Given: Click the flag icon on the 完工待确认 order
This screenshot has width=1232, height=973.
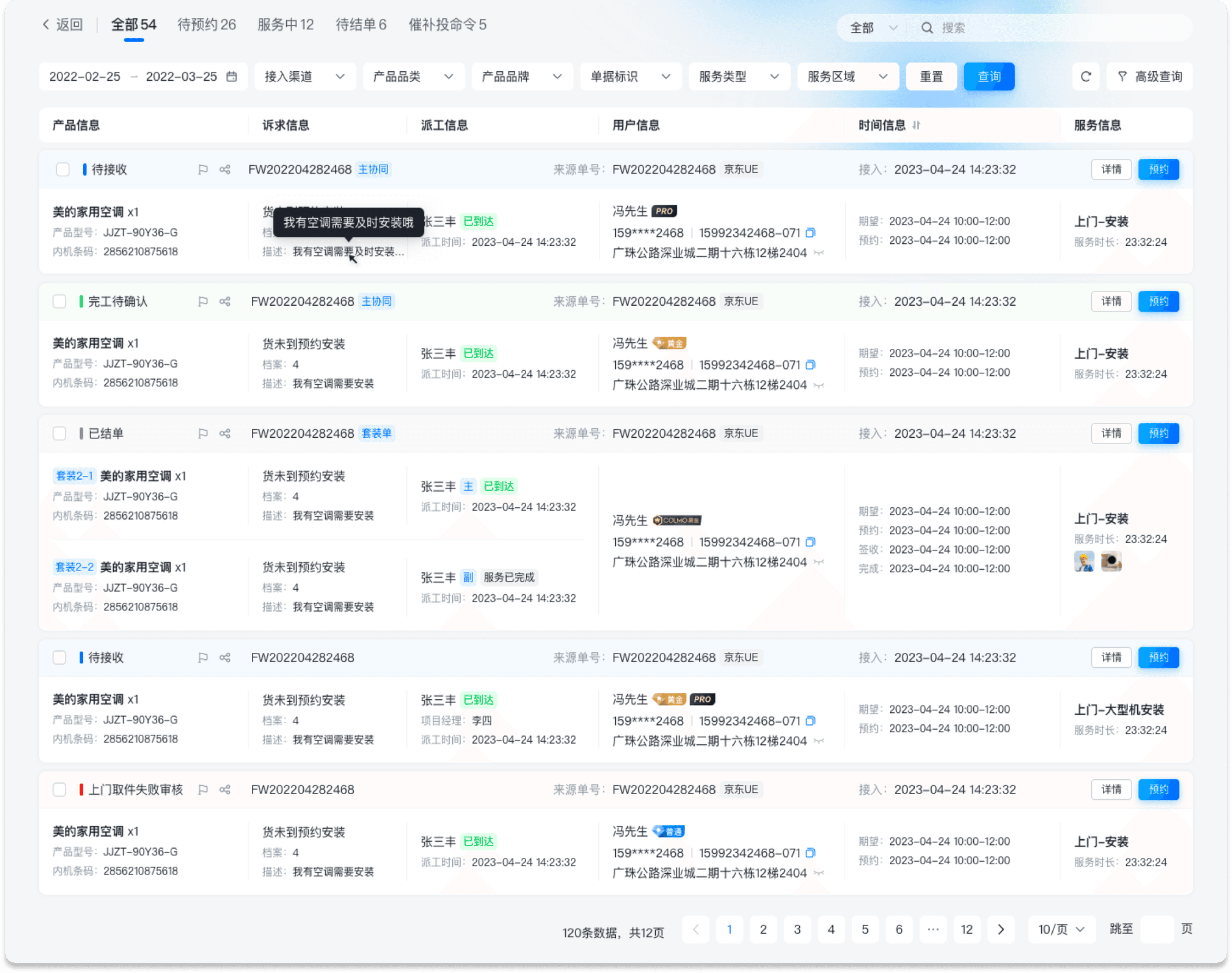Looking at the screenshot, I should click(x=202, y=301).
